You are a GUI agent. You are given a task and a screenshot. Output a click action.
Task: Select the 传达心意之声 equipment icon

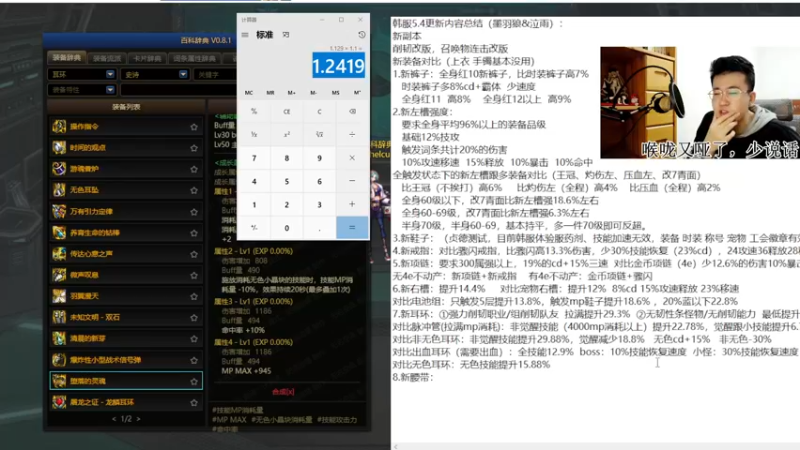coord(59,254)
